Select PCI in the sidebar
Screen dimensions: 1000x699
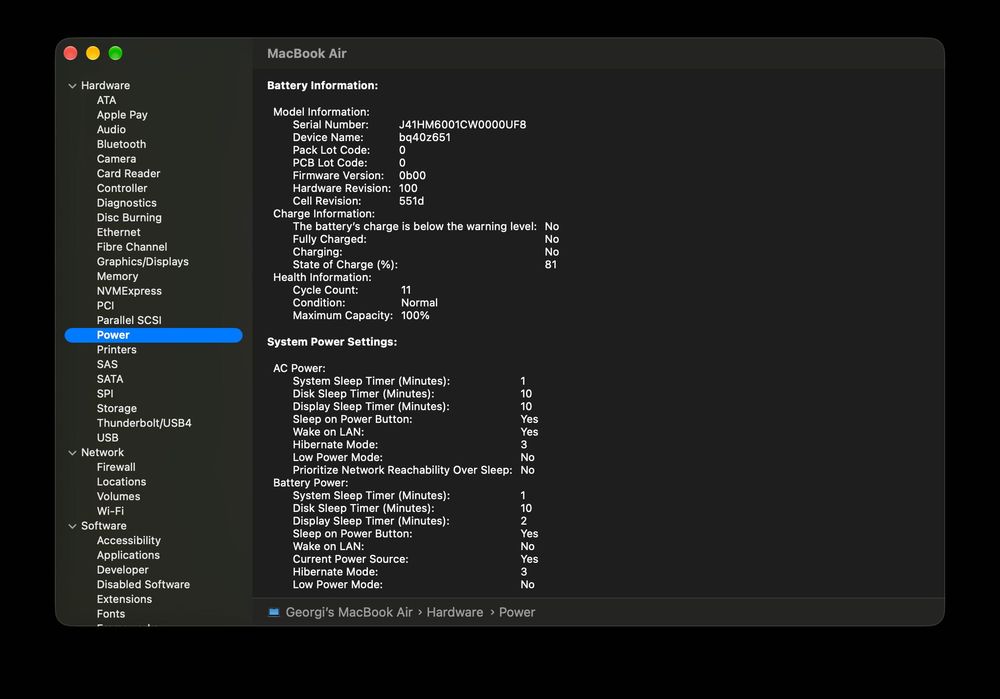(x=105, y=305)
